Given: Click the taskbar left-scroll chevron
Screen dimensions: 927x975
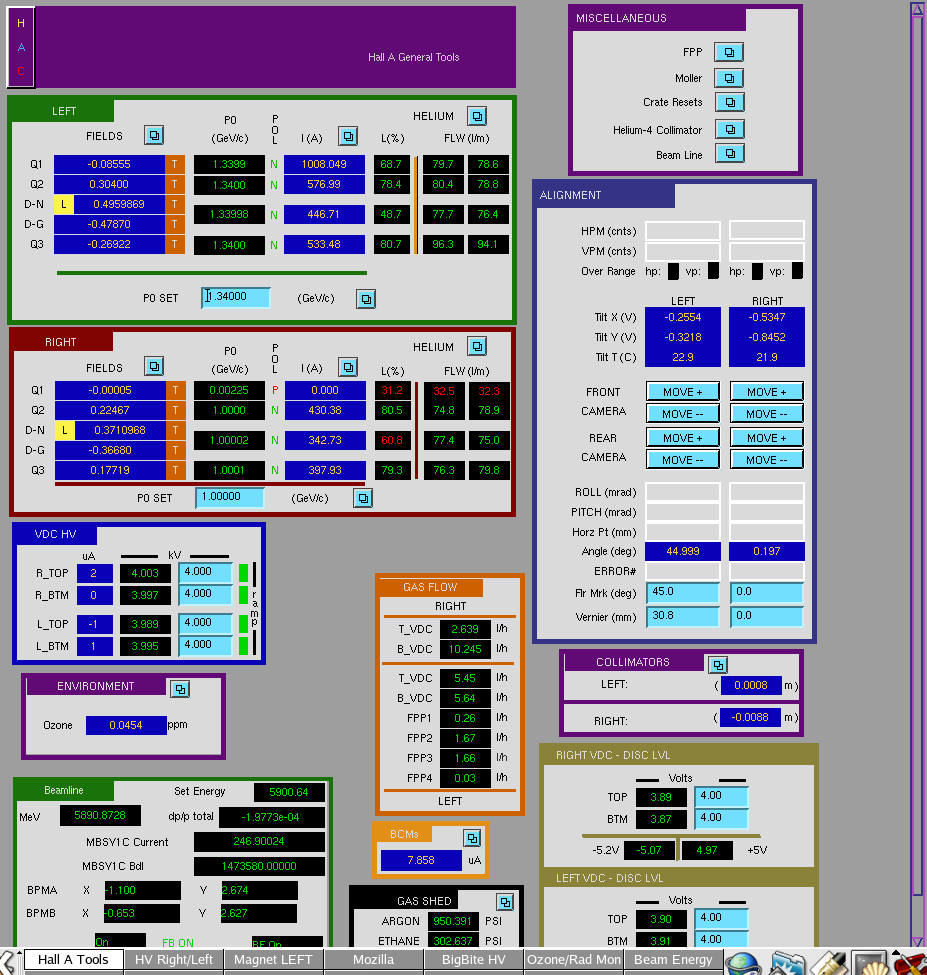Looking at the screenshot, I should pyautogui.click(x=6, y=963).
